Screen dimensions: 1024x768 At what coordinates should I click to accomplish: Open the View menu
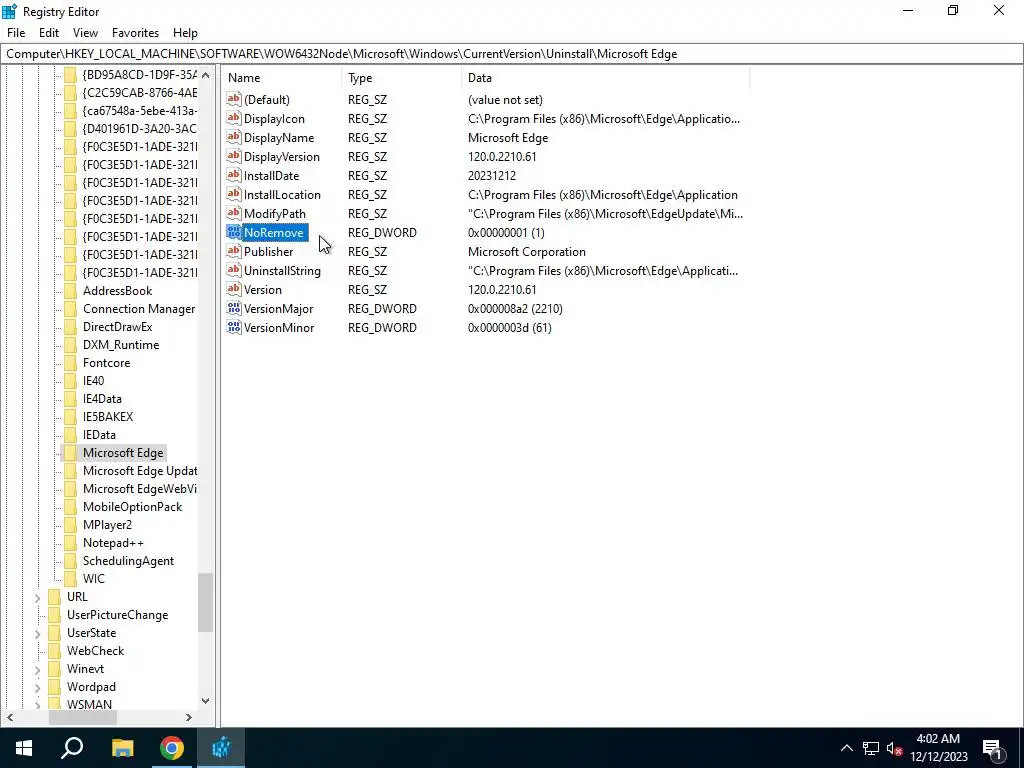86,33
